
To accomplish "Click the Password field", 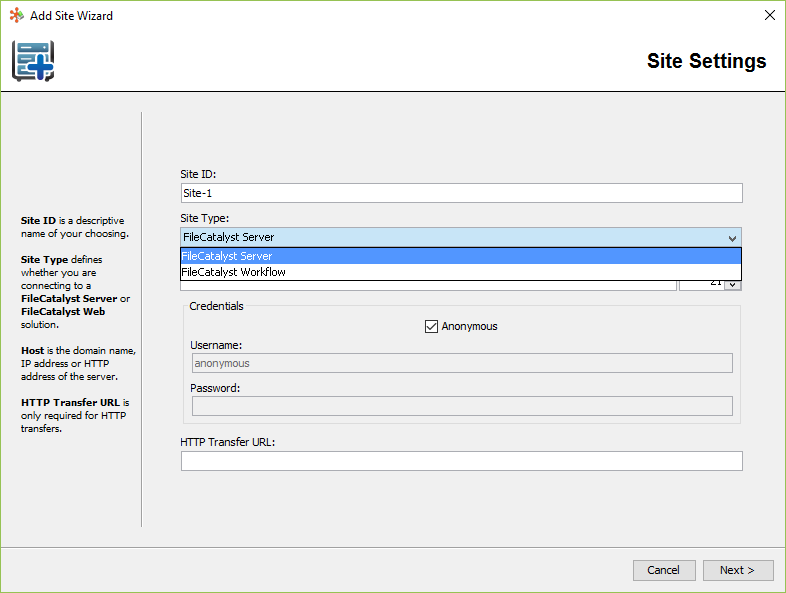I will (x=462, y=406).
